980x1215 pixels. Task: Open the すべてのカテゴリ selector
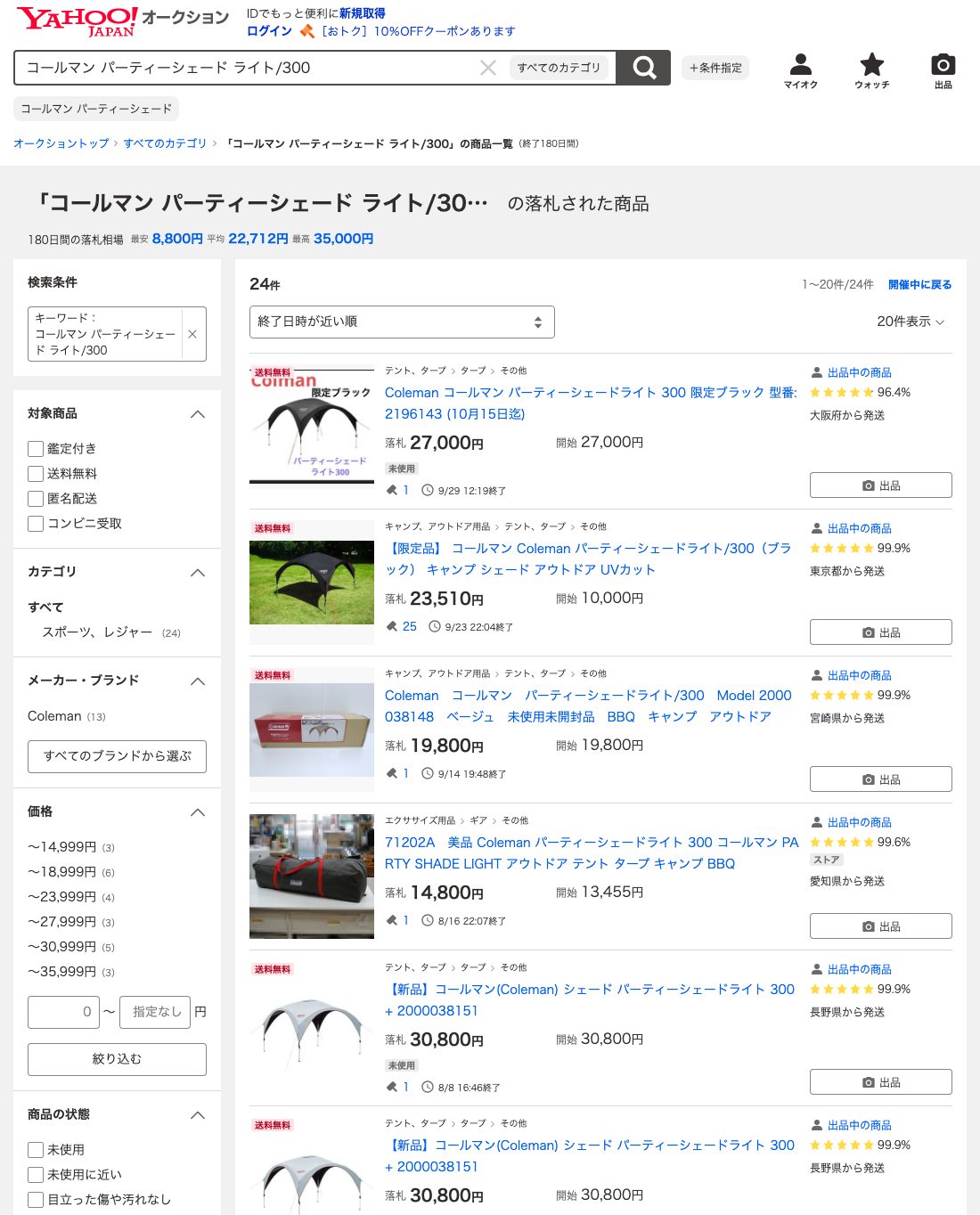(x=559, y=68)
